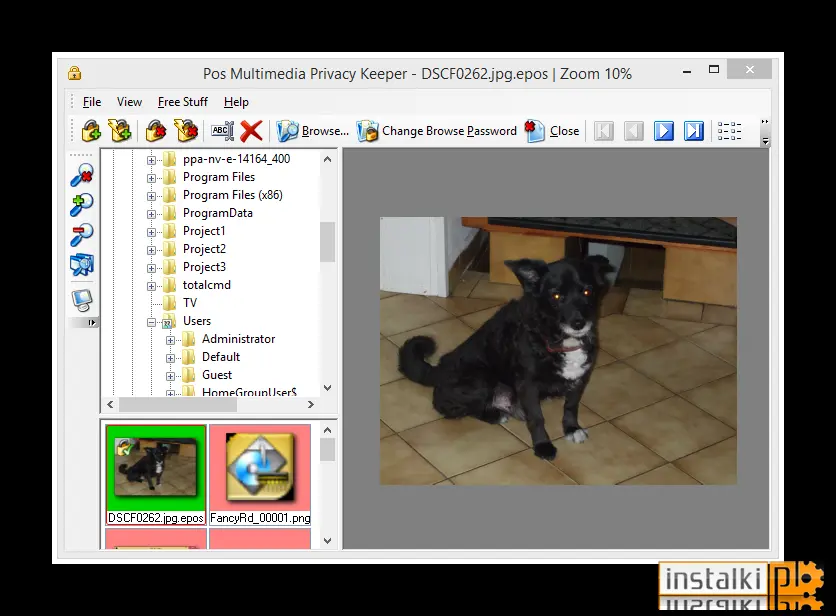Expand the ppa-nv-e-14164_400 folder node
836x616 pixels.
pos(151,160)
